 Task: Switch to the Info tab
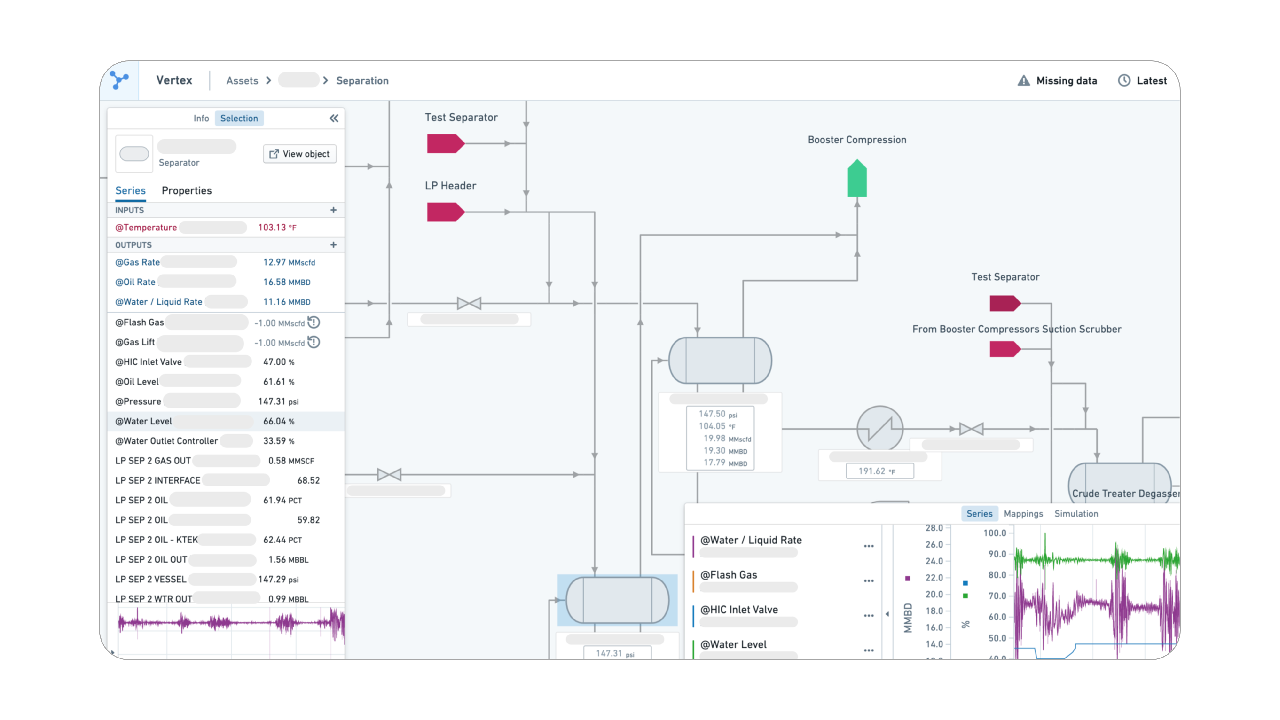[201, 118]
